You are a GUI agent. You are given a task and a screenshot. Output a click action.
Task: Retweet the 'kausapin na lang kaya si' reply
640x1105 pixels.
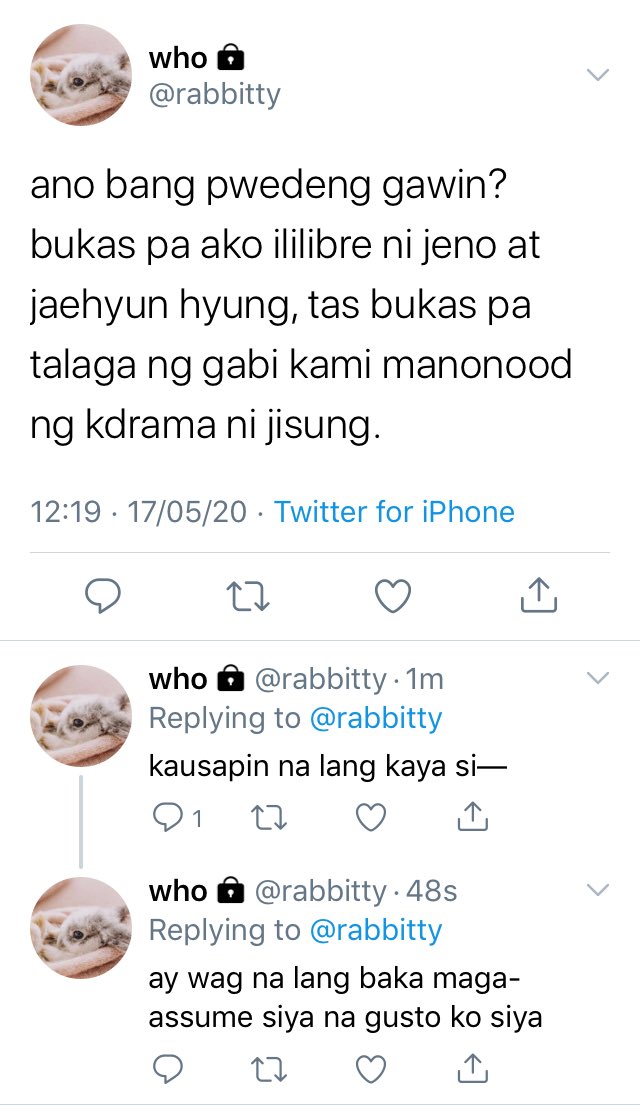(x=269, y=817)
